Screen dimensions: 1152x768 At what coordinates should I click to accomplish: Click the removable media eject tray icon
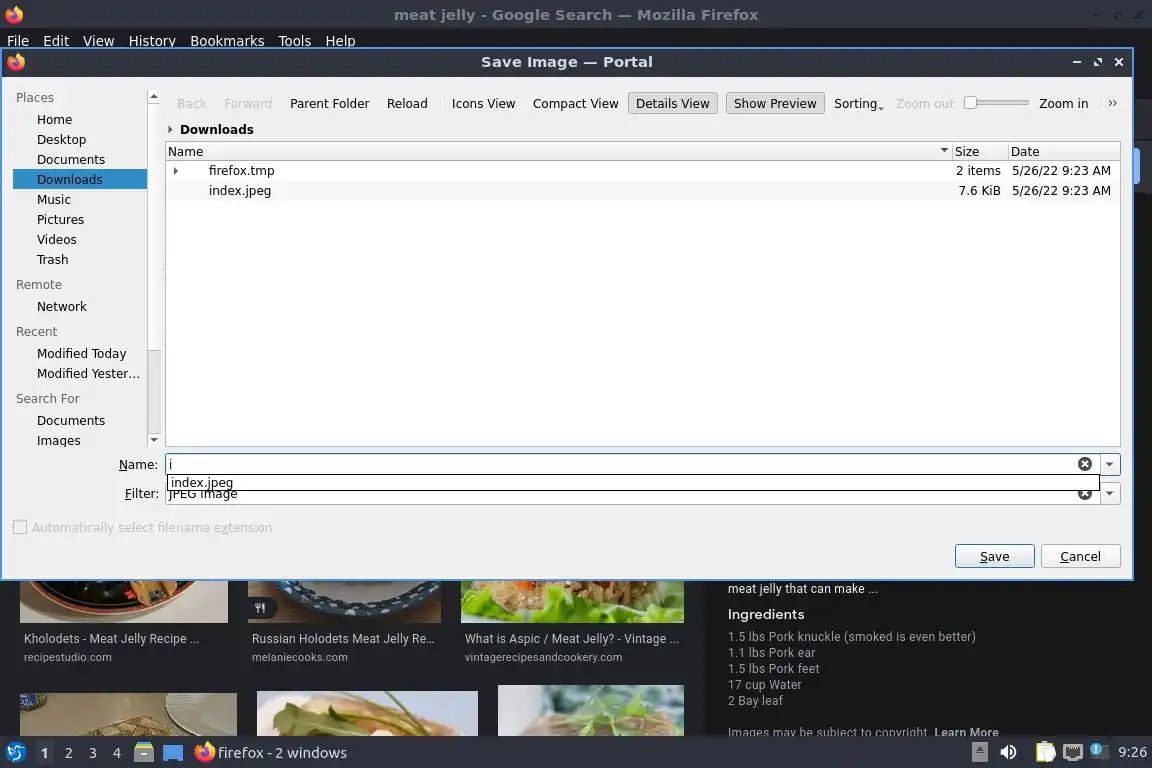point(979,752)
